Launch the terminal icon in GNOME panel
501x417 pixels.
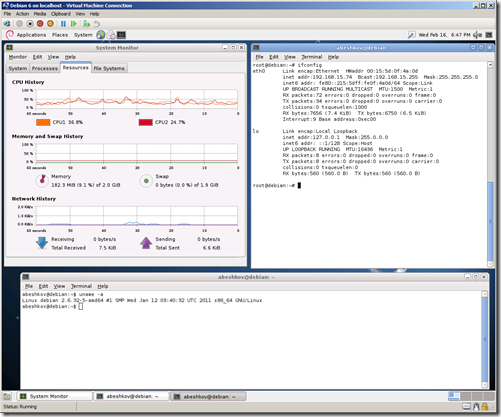121,35
